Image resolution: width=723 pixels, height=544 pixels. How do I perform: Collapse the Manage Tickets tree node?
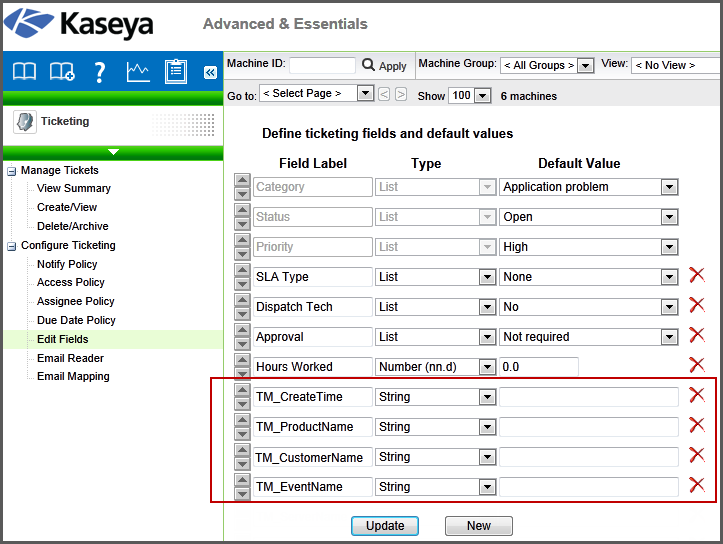12,171
